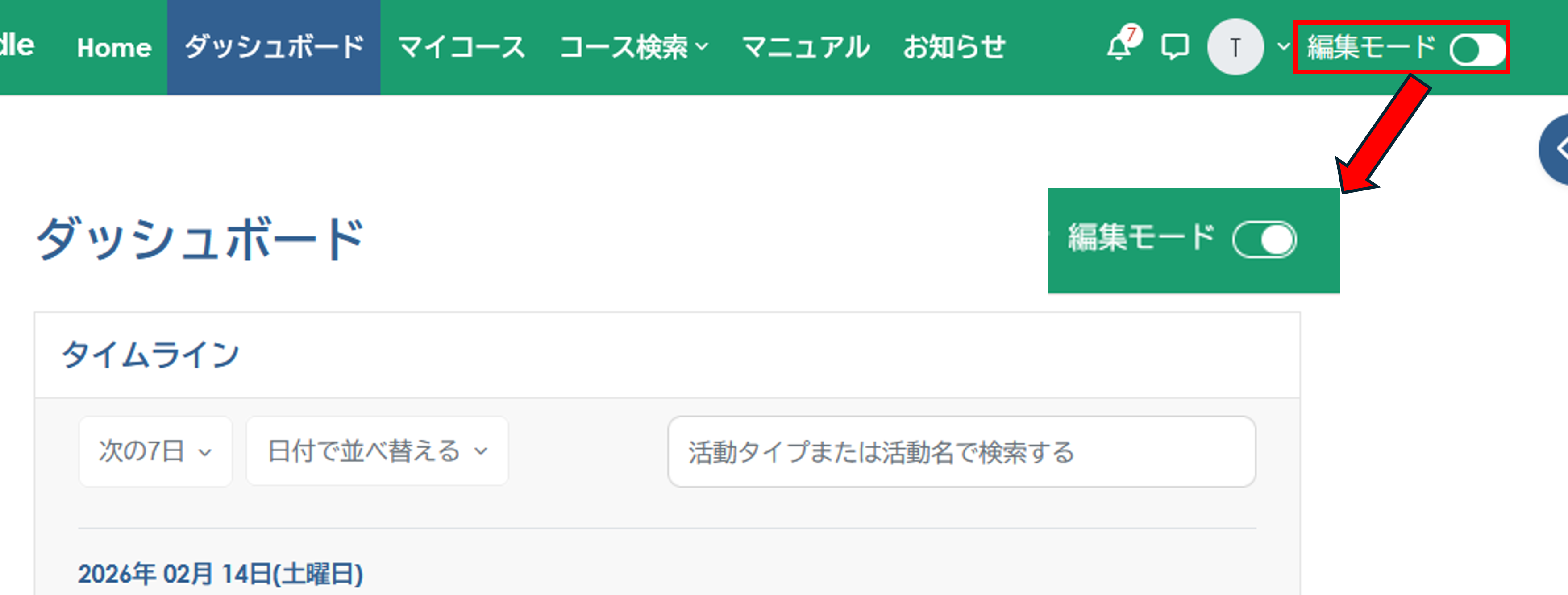Select Home in the navigation bar
The image size is (1568, 595).
click(115, 47)
